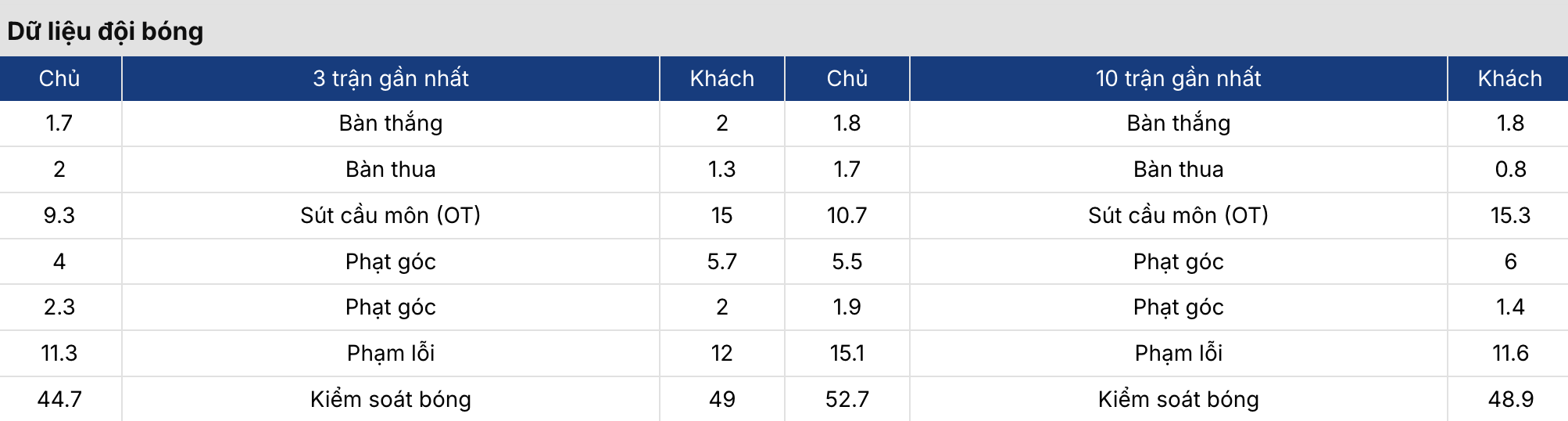This screenshot has width=1568, height=421.
Task: Select the 15.3 shots value
Action: pyautogui.click(x=1510, y=215)
